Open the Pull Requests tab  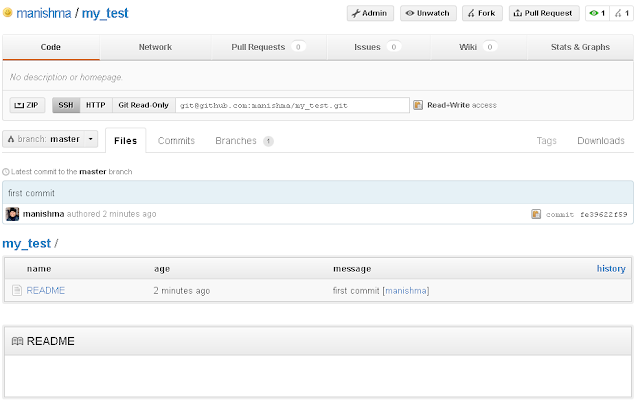266,47
